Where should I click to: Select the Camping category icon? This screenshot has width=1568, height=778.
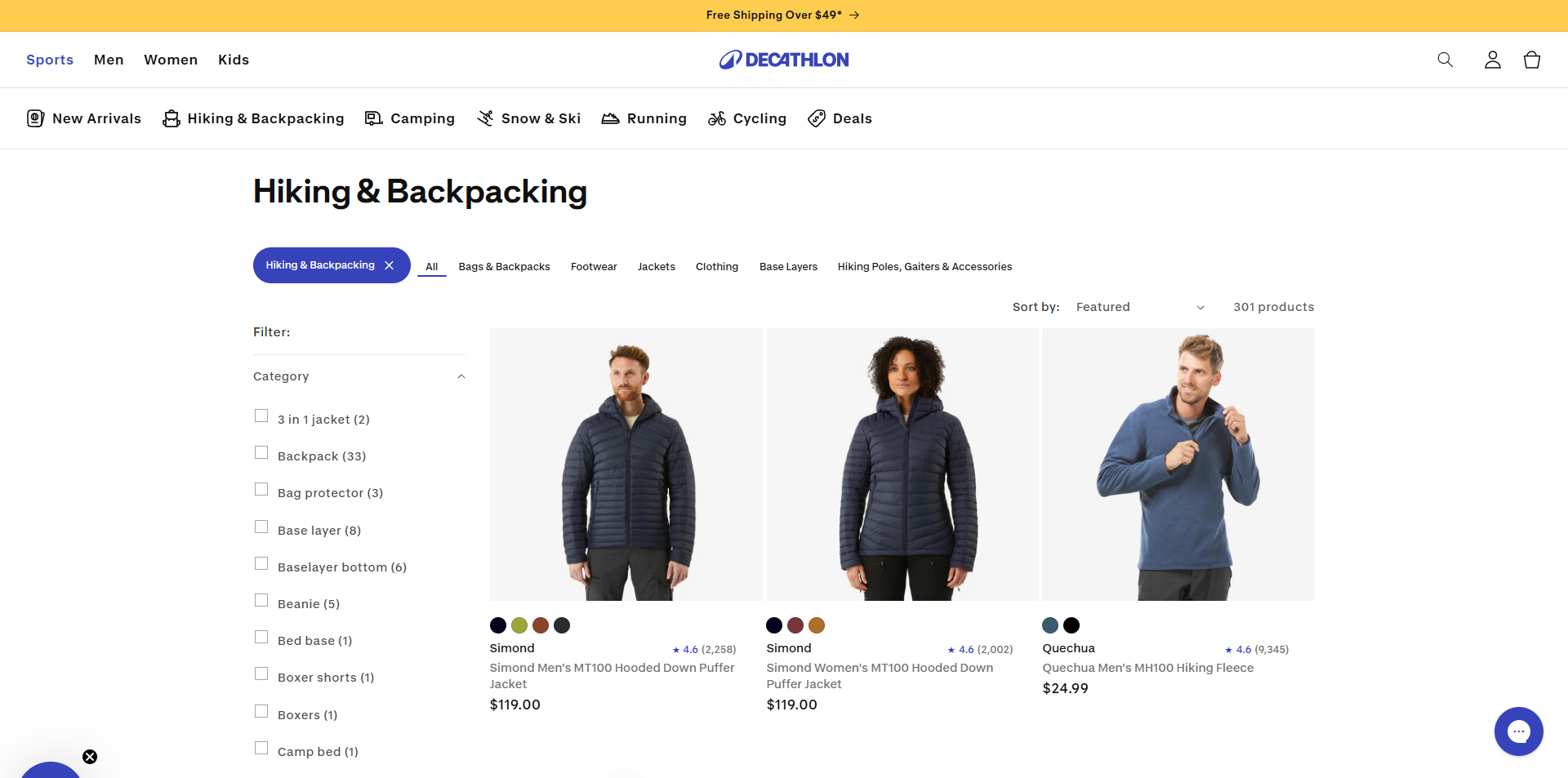coord(374,118)
